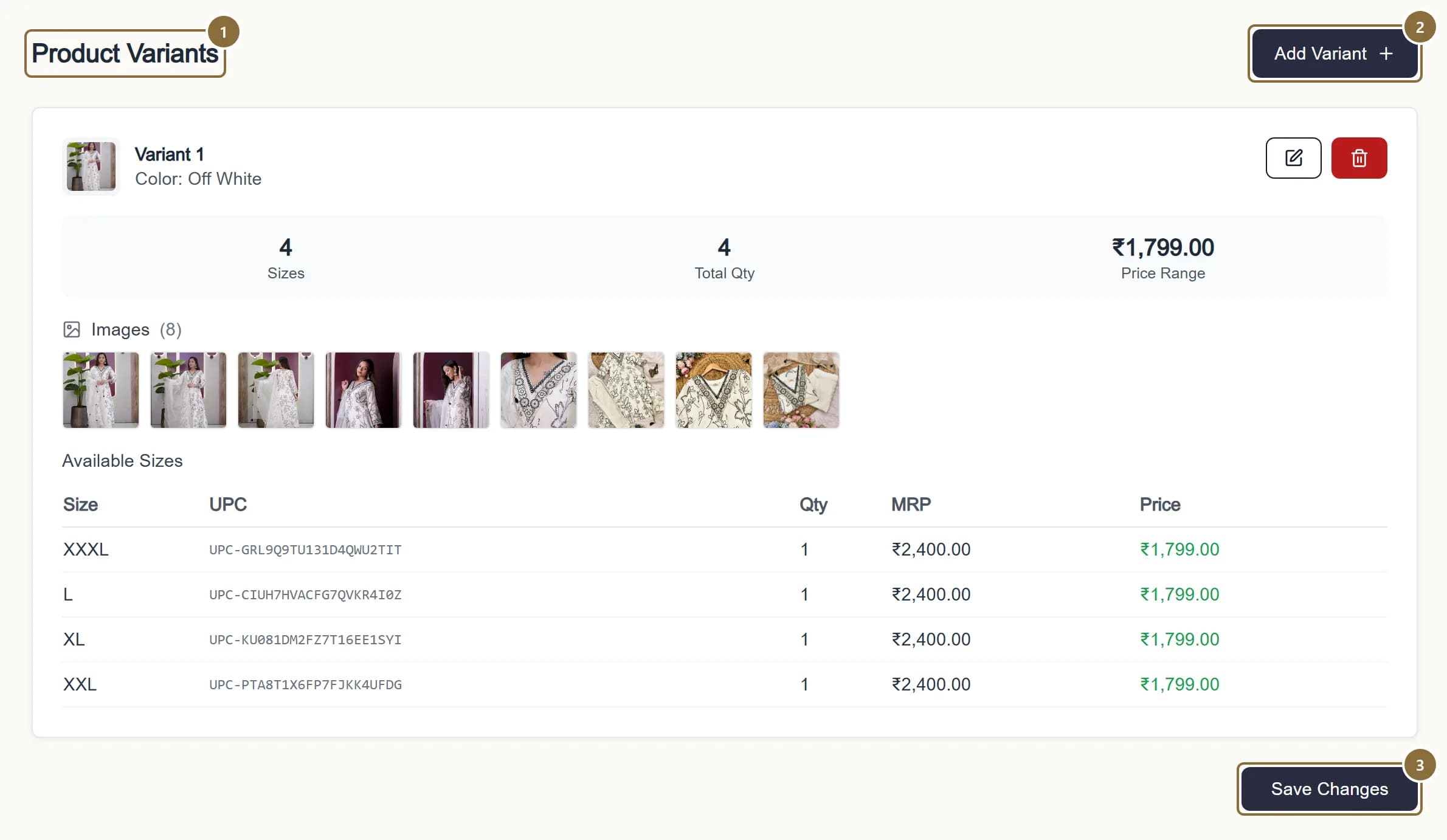1447x840 pixels.
Task: Open the sixth gallery image showing neckline closeup
Action: click(539, 390)
